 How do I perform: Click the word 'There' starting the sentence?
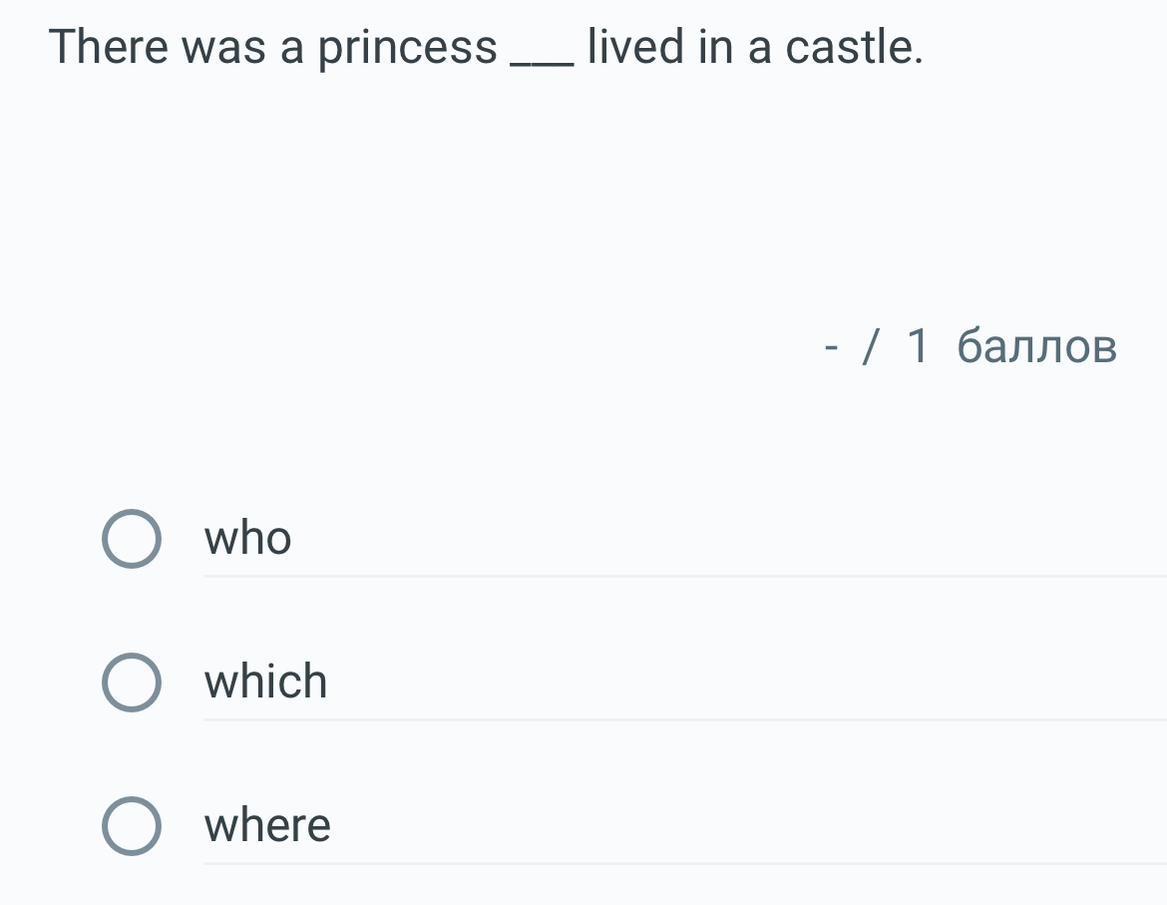point(110,47)
